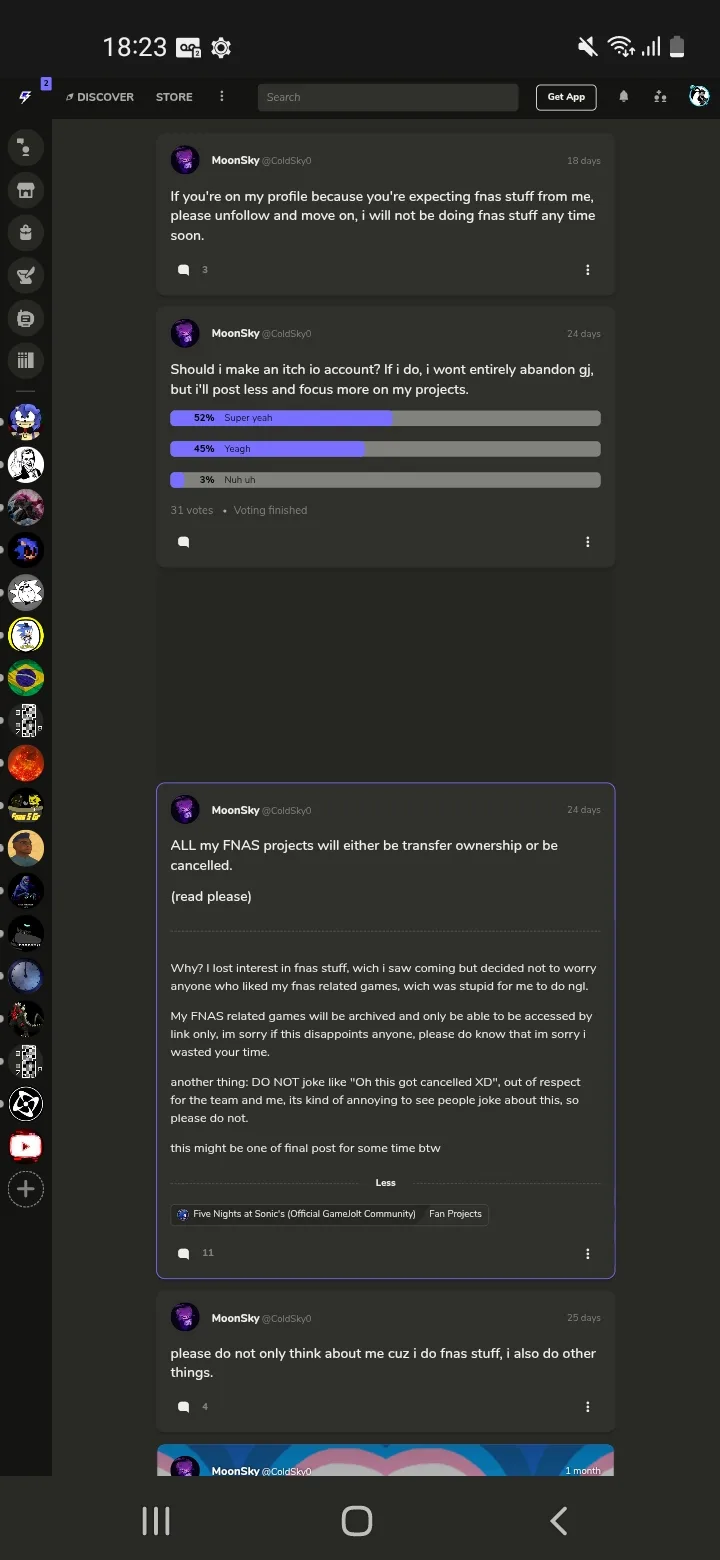Click the Get App button

[x=566, y=97]
